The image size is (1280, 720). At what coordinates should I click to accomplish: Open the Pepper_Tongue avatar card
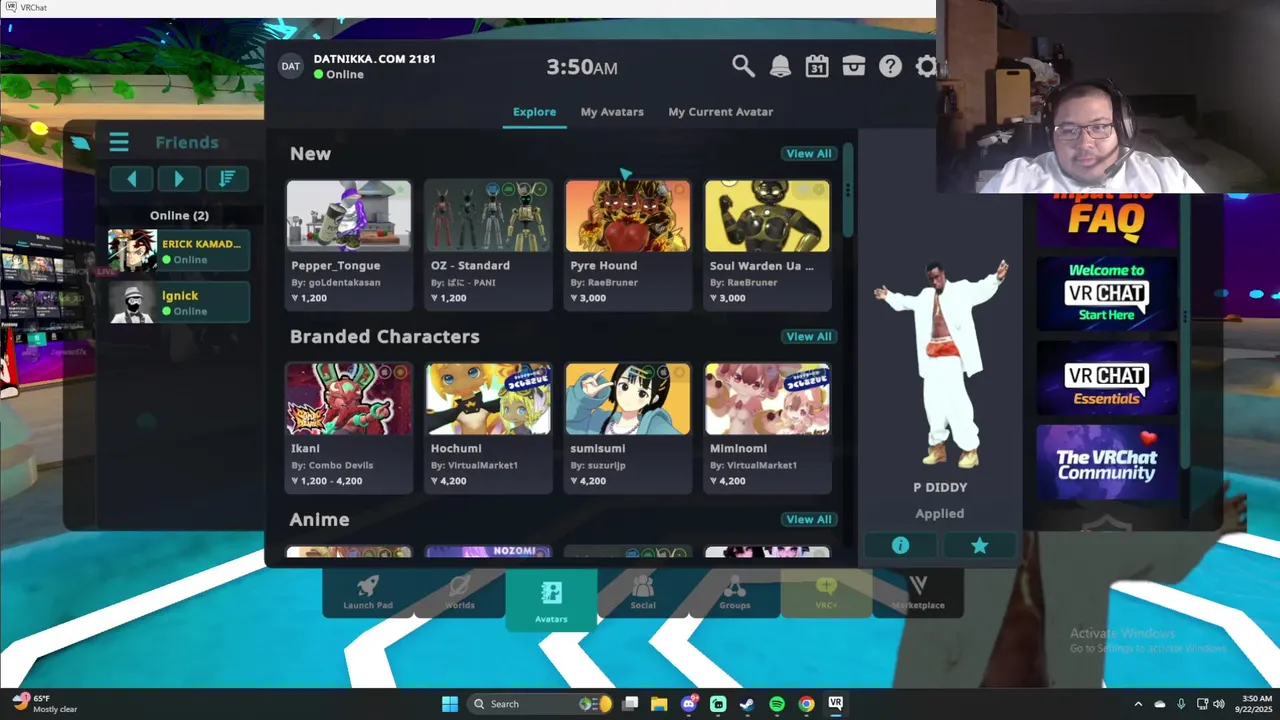348,244
